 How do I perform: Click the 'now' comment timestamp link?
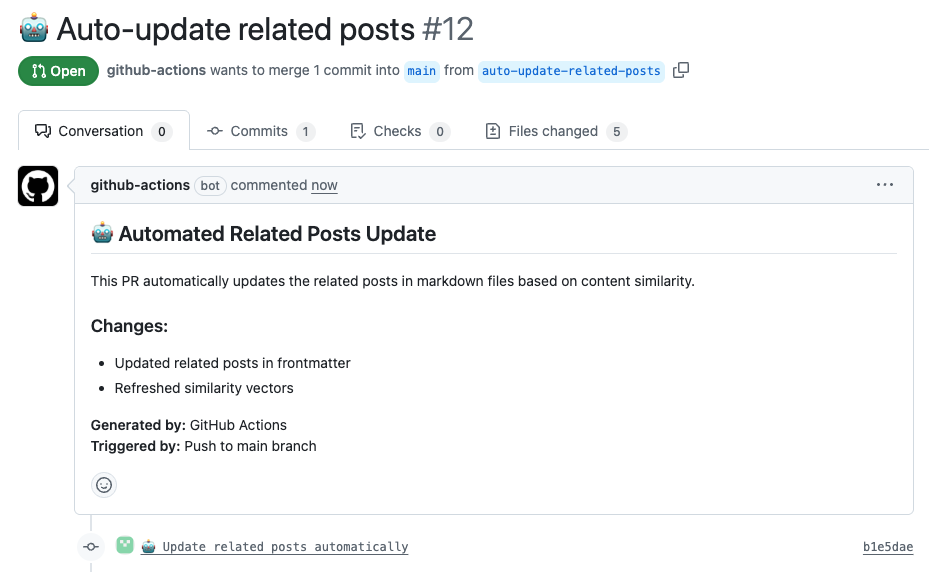coord(324,186)
